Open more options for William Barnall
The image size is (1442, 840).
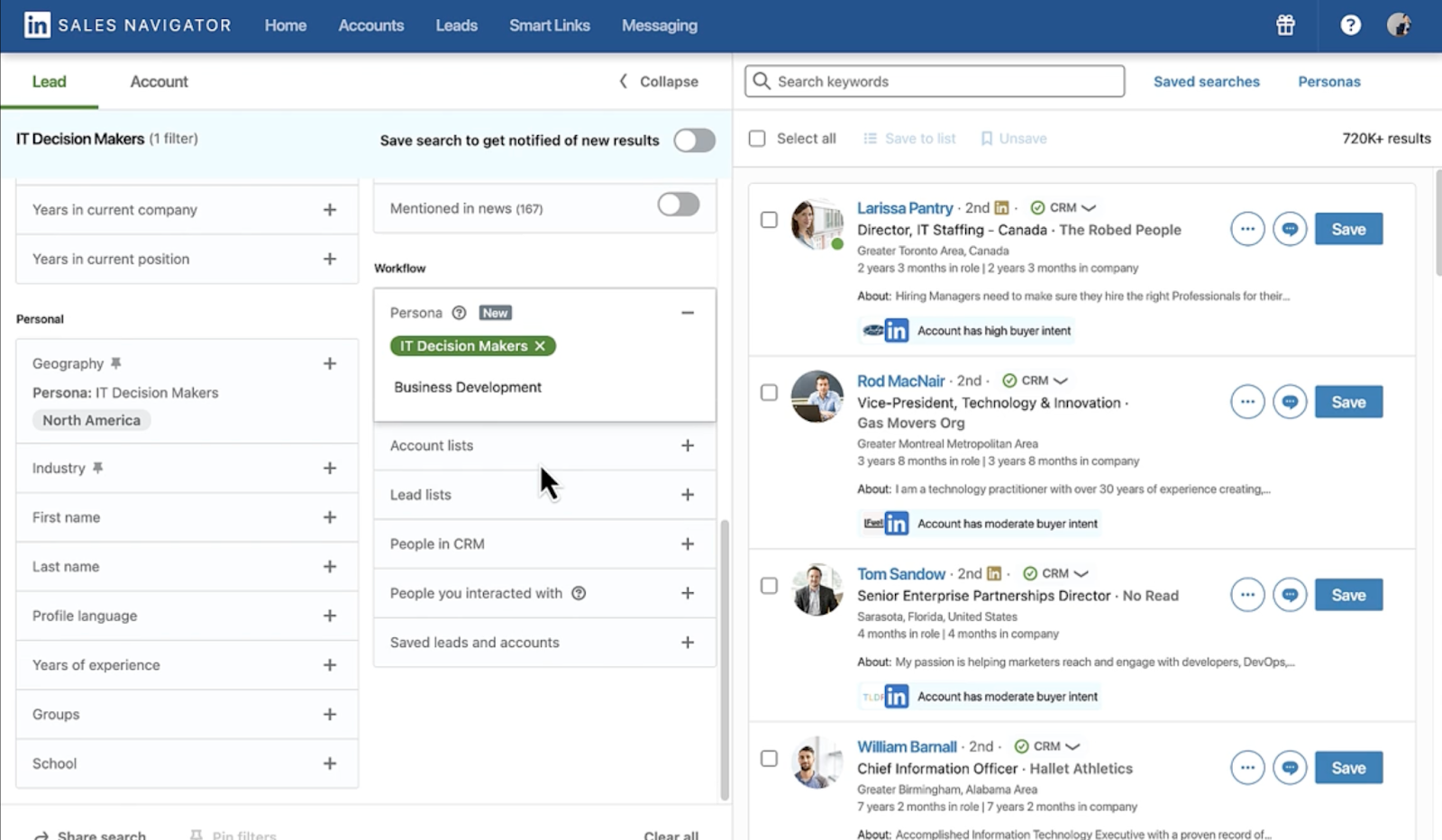(x=1247, y=768)
